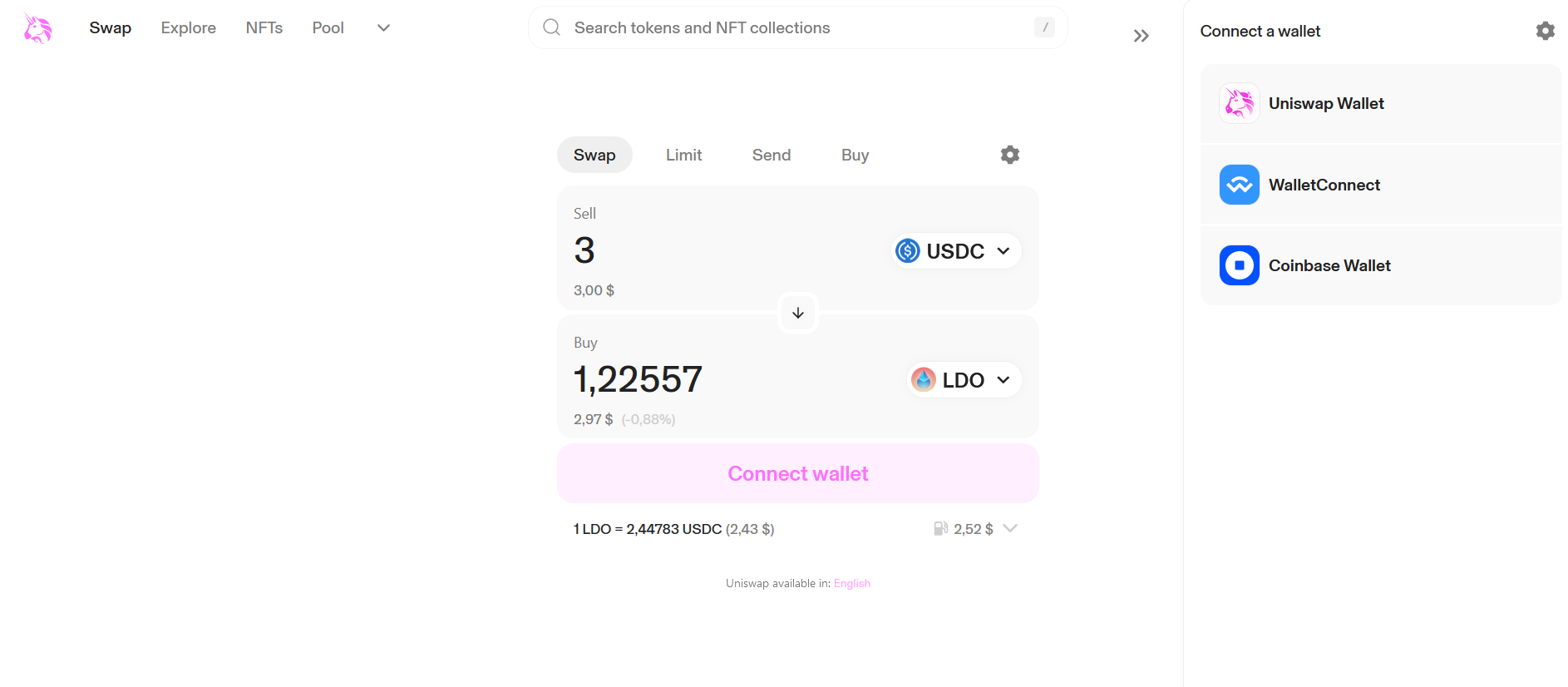Open the LDO token selector dropdown

(x=964, y=380)
